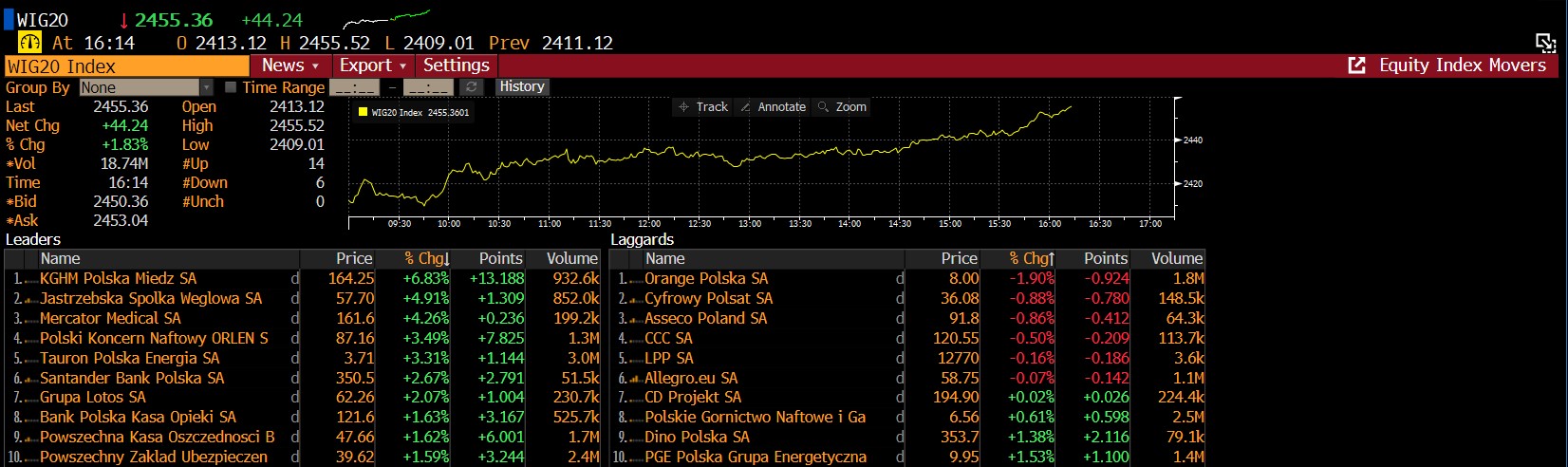This screenshot has width=1568, height=467.
Task: Sort Laggards by Volume column
Action: click(1168, 258)
